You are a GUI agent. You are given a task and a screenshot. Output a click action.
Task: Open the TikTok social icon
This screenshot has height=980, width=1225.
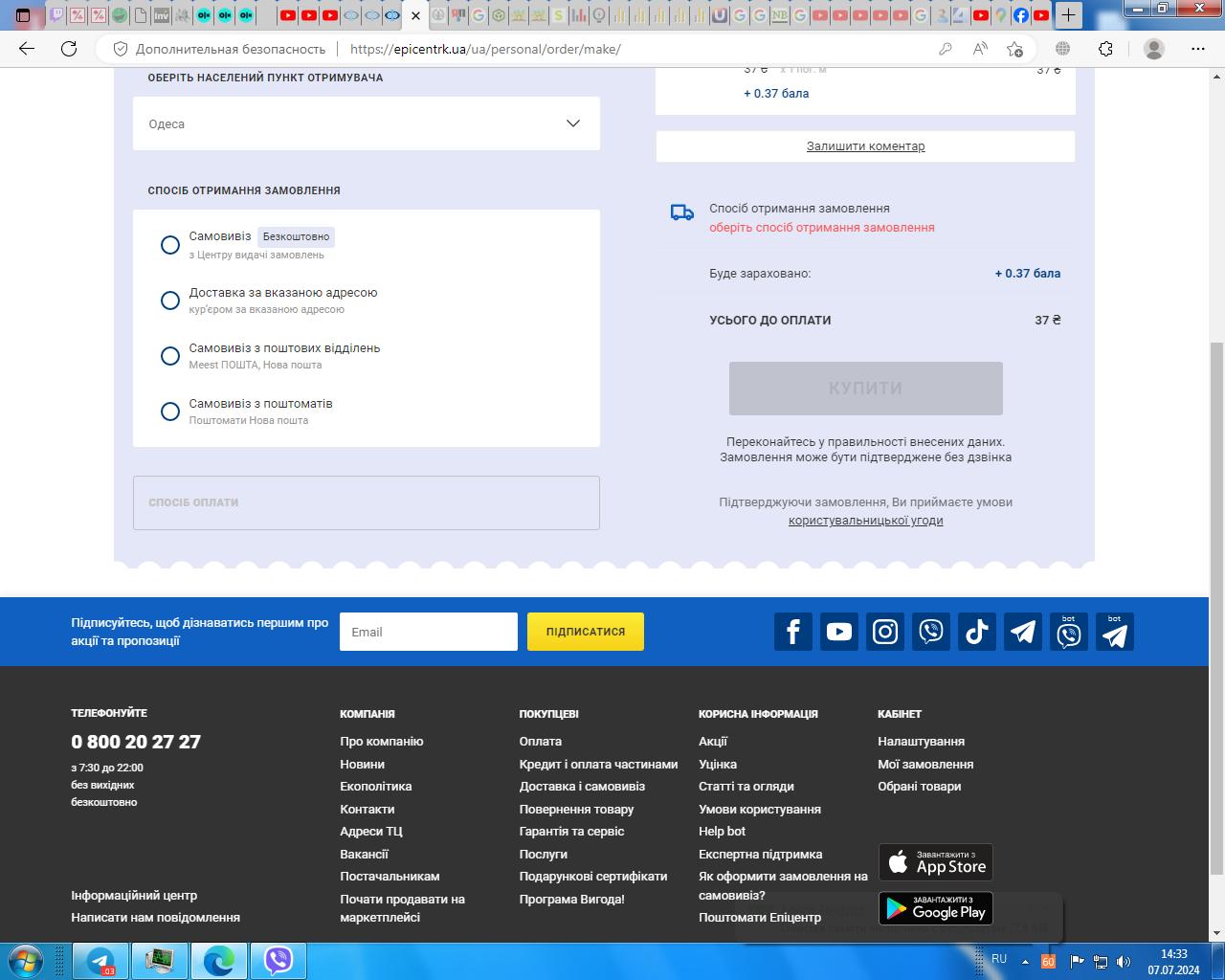coord(977,632)
